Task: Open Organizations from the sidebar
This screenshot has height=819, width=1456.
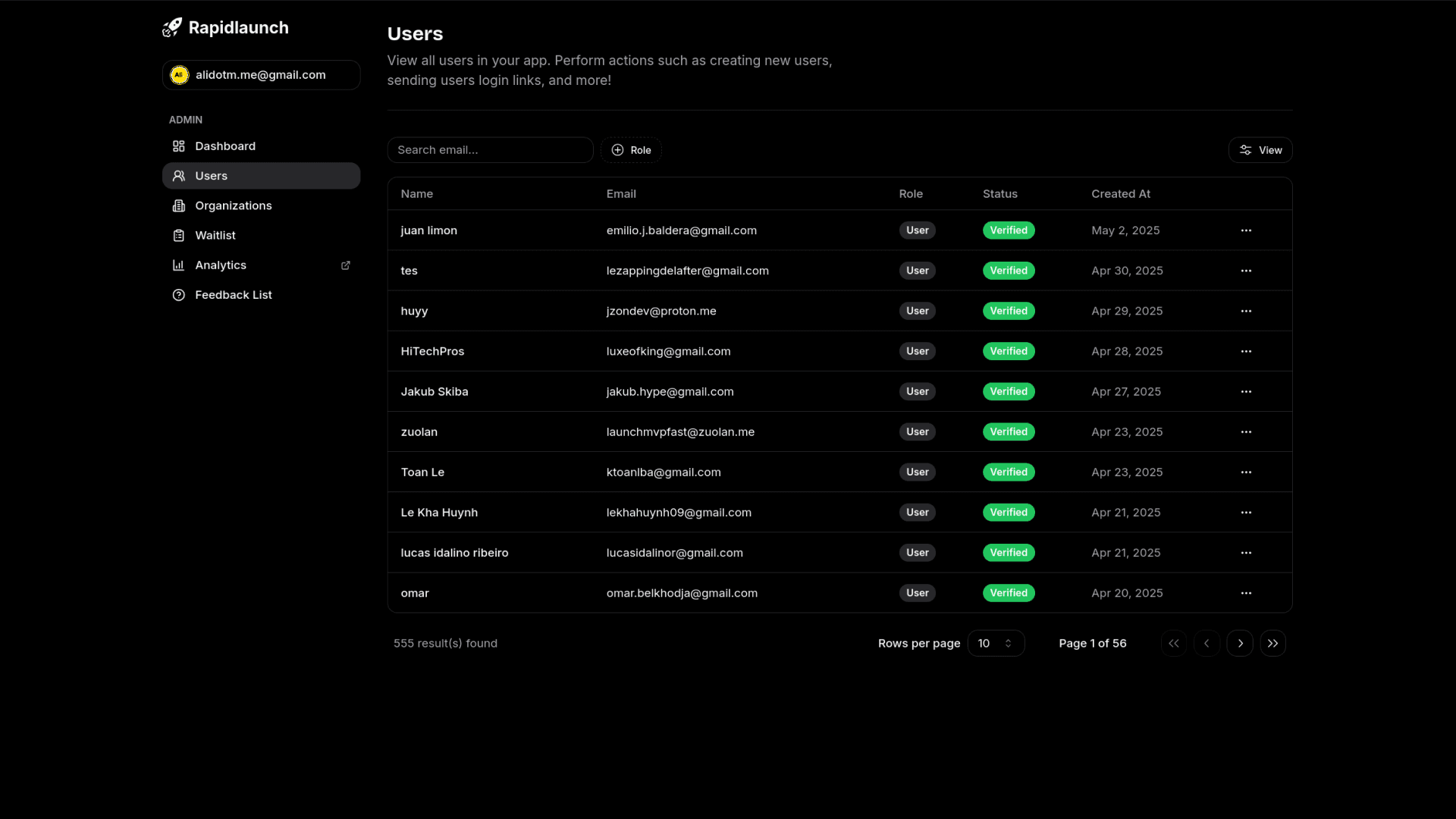Action: coord(233,206)
